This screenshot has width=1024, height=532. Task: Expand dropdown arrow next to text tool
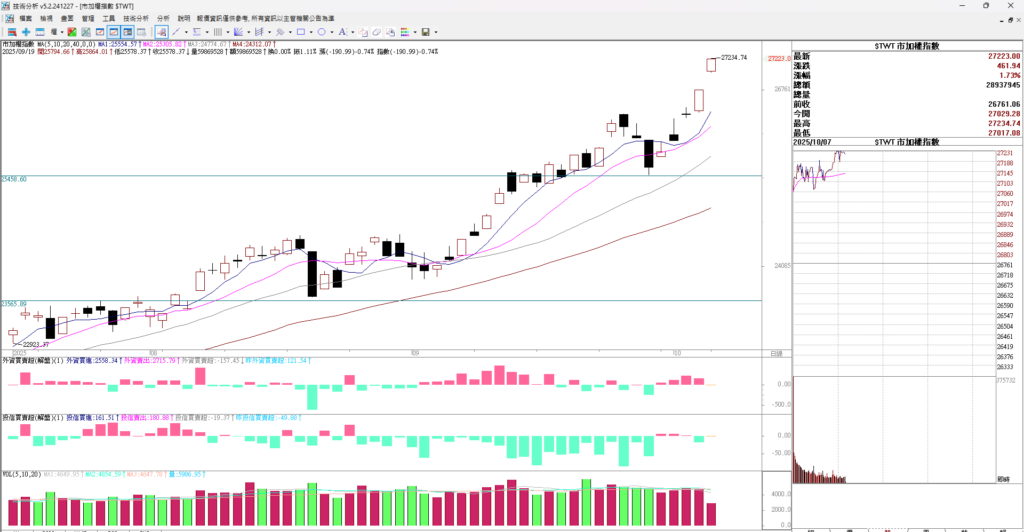pyautogui.click(x=352, y=32)
